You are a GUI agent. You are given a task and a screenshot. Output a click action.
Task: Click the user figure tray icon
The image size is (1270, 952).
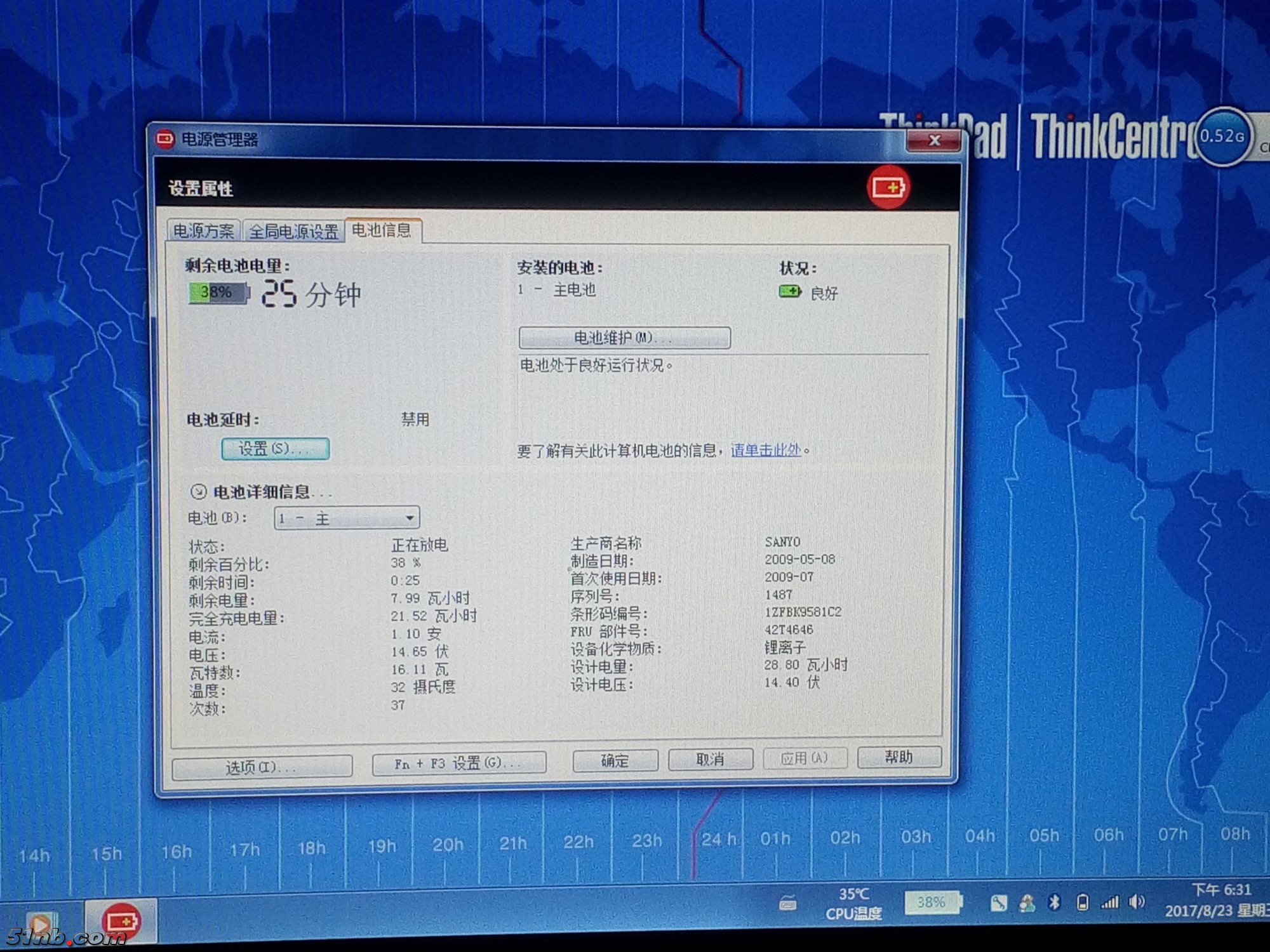click(1027, 902)
